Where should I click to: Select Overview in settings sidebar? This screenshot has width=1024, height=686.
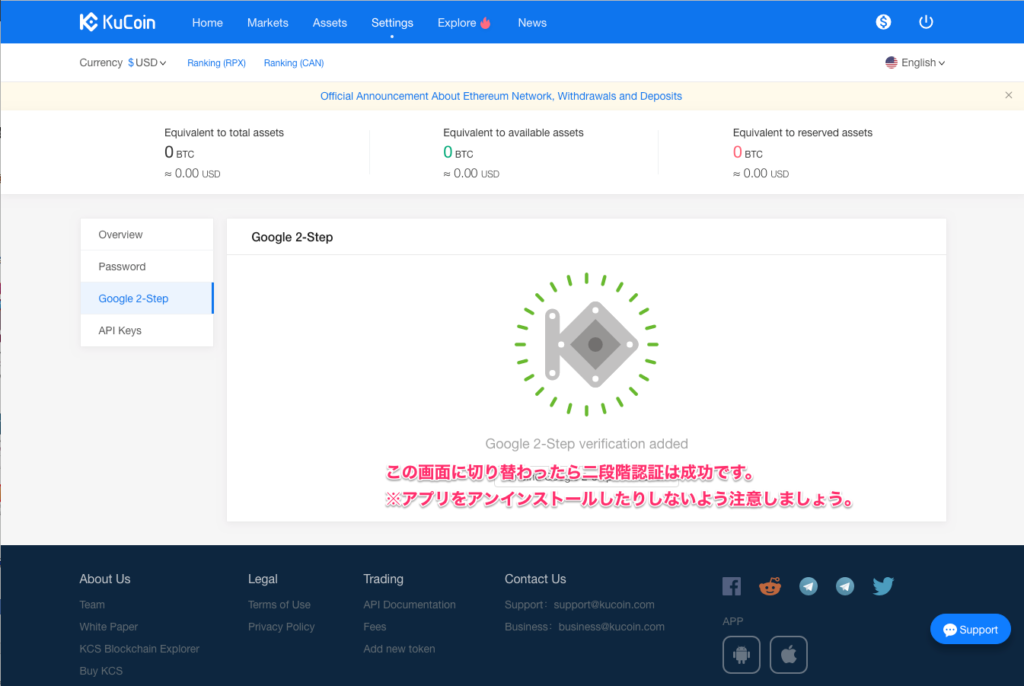click(147, 235)
